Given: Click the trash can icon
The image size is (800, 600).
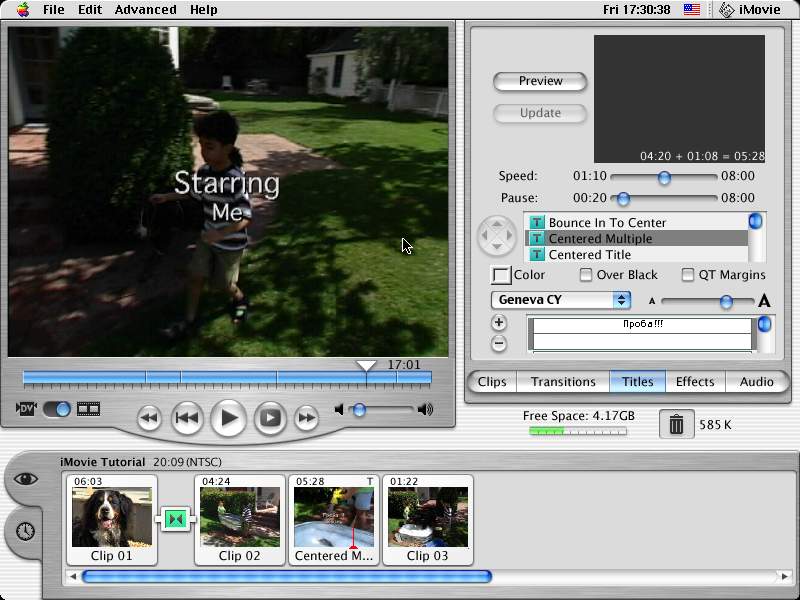Looking at the screenshot, I should point(677,424).
